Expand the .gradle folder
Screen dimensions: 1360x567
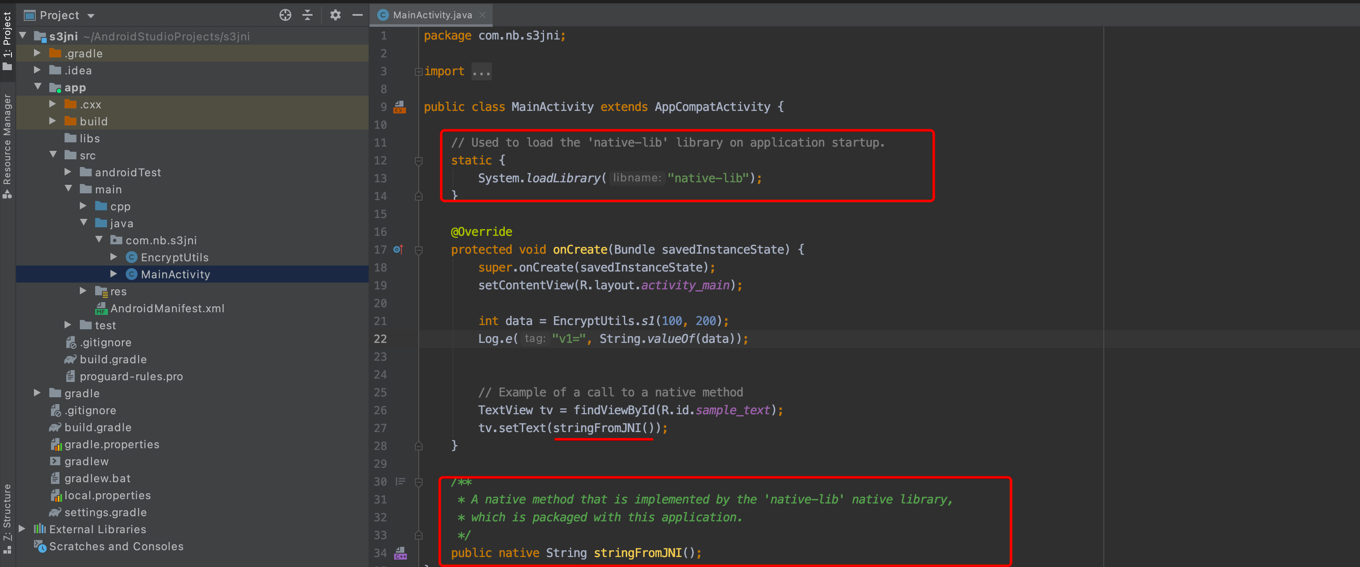click(38, 53)
